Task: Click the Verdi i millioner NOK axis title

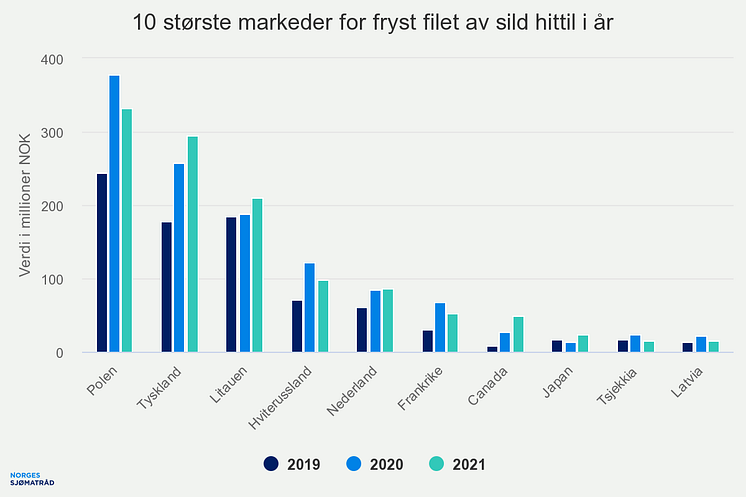Action: [27, 206]
